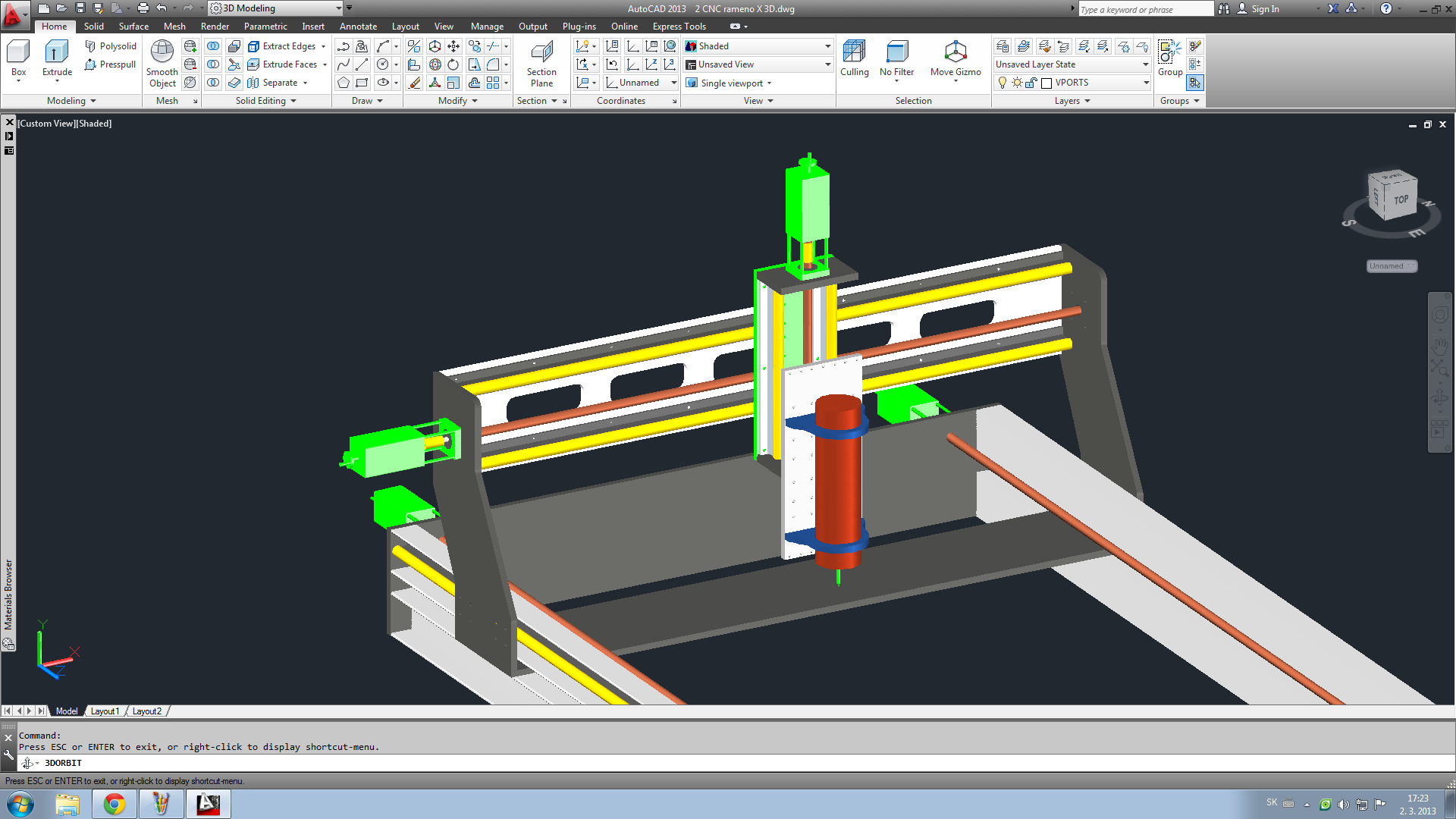
Task: Open the Unsaved Layer State dropdown
Action: click(1145, 64)
